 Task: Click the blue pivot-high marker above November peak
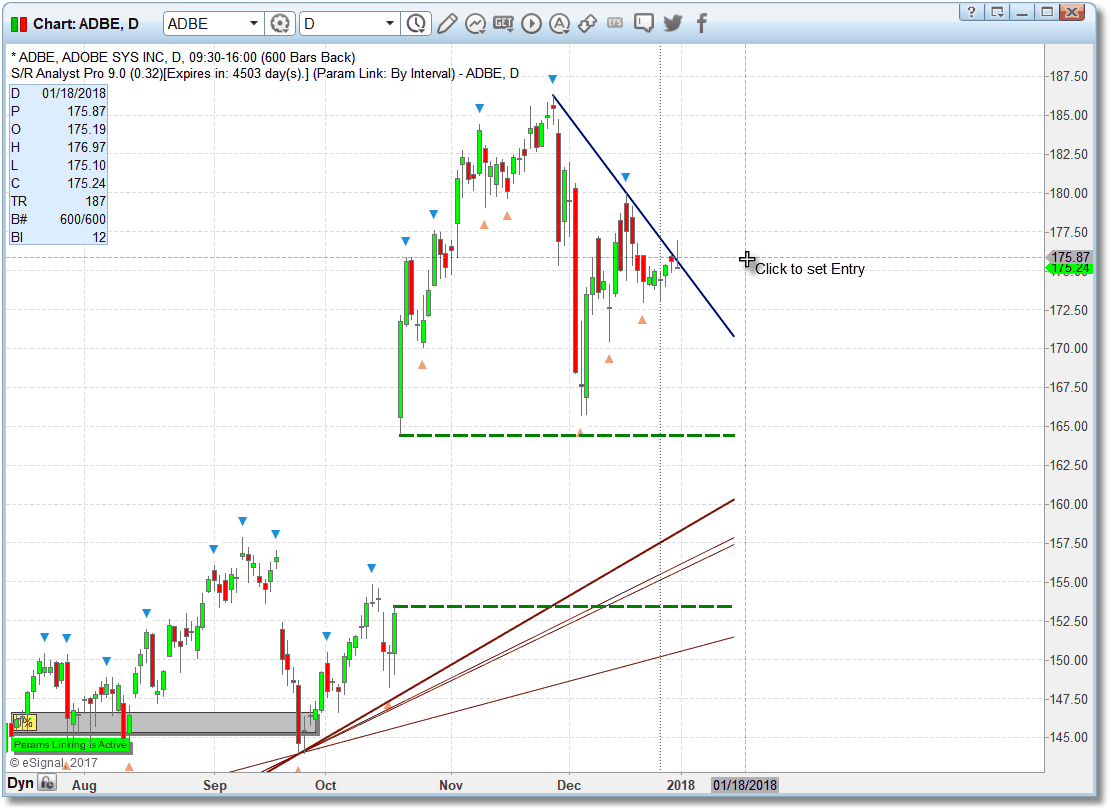(x=553, y=79)
